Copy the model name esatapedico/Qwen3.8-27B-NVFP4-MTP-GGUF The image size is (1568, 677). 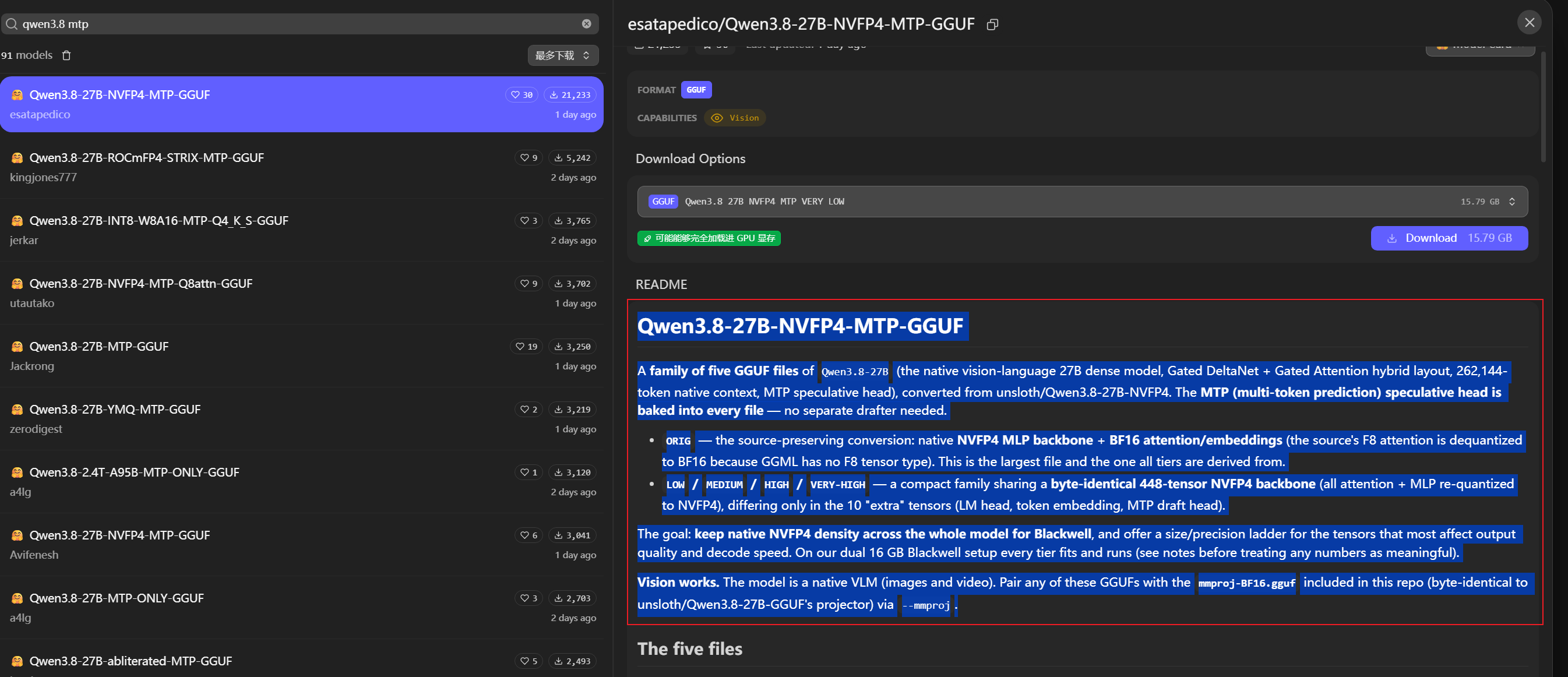pos(992,24)
